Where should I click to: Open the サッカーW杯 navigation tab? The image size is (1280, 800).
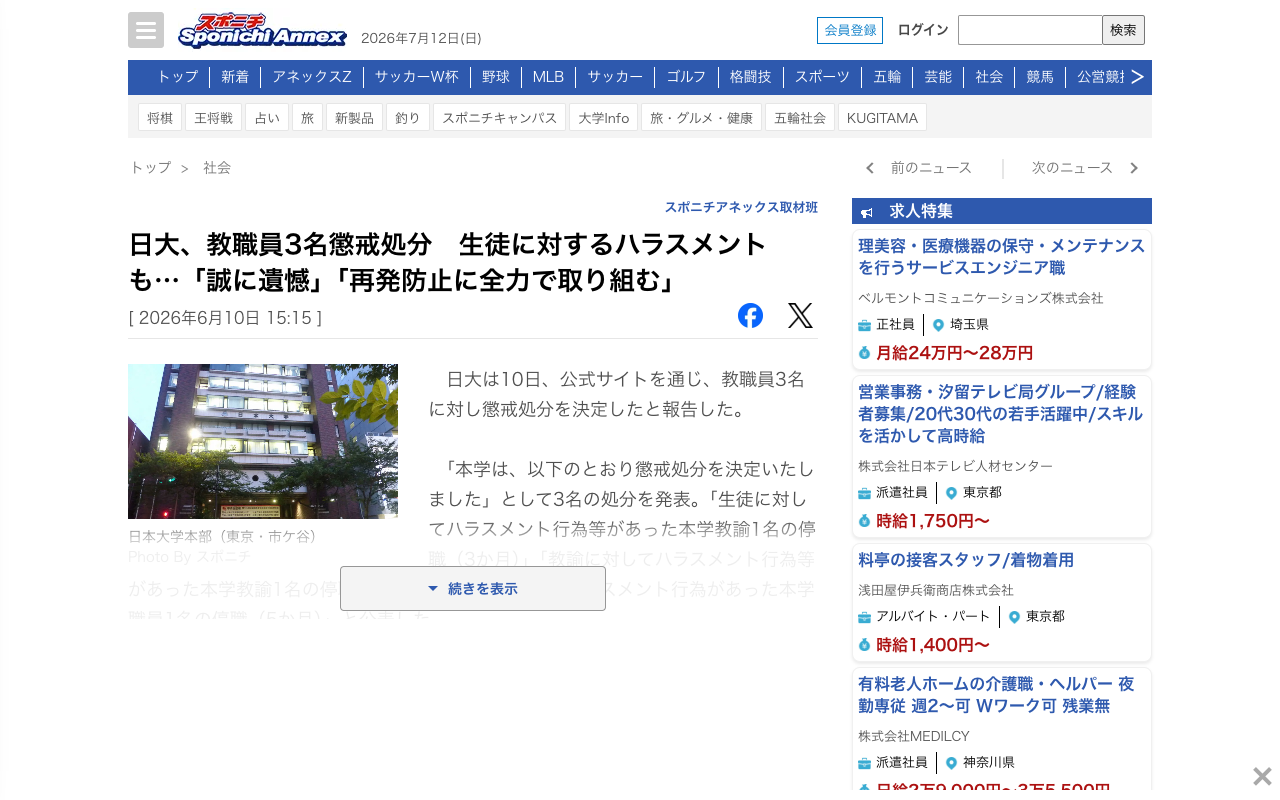[x=417, y=77]
